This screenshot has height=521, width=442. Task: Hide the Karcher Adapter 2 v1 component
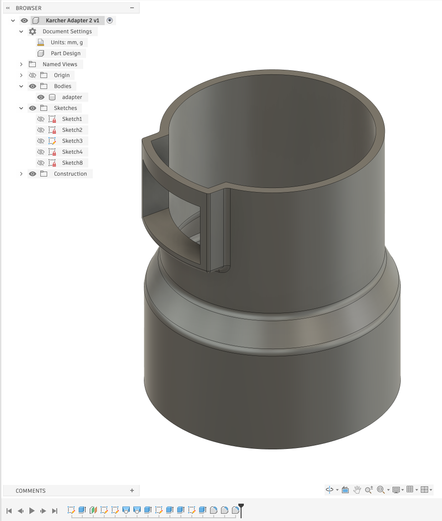click(x=24, y=20)
